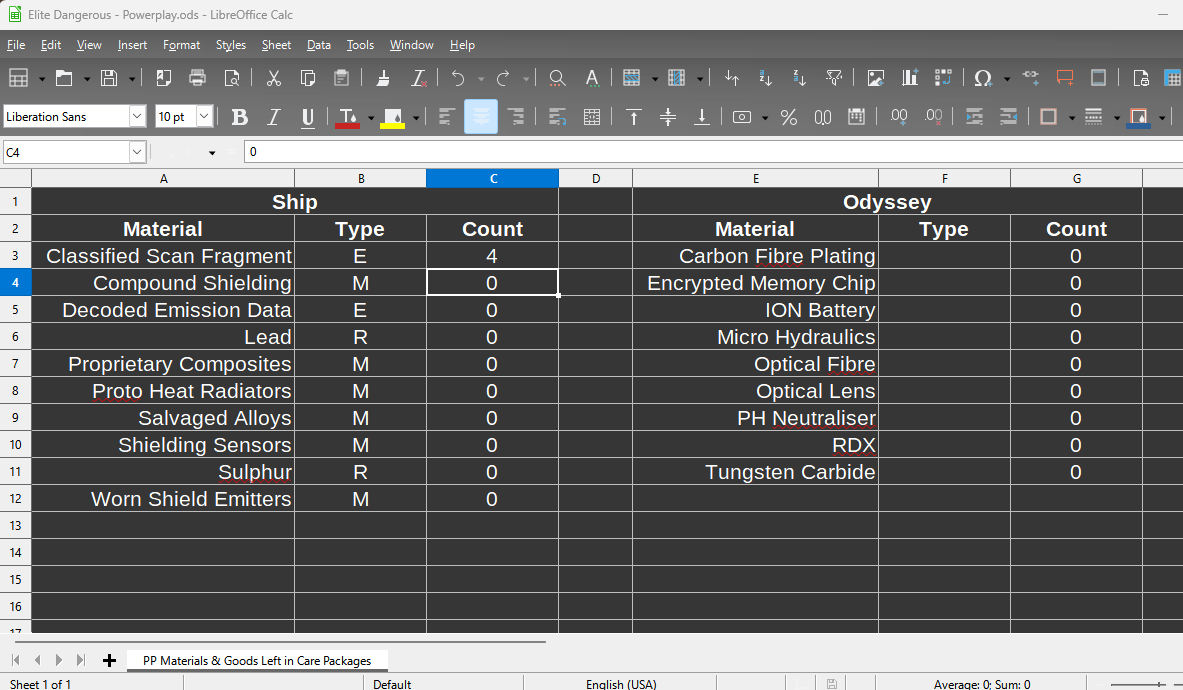Open the Data menu
Screen dimensions: 1183x690
[x=319, y=45]
